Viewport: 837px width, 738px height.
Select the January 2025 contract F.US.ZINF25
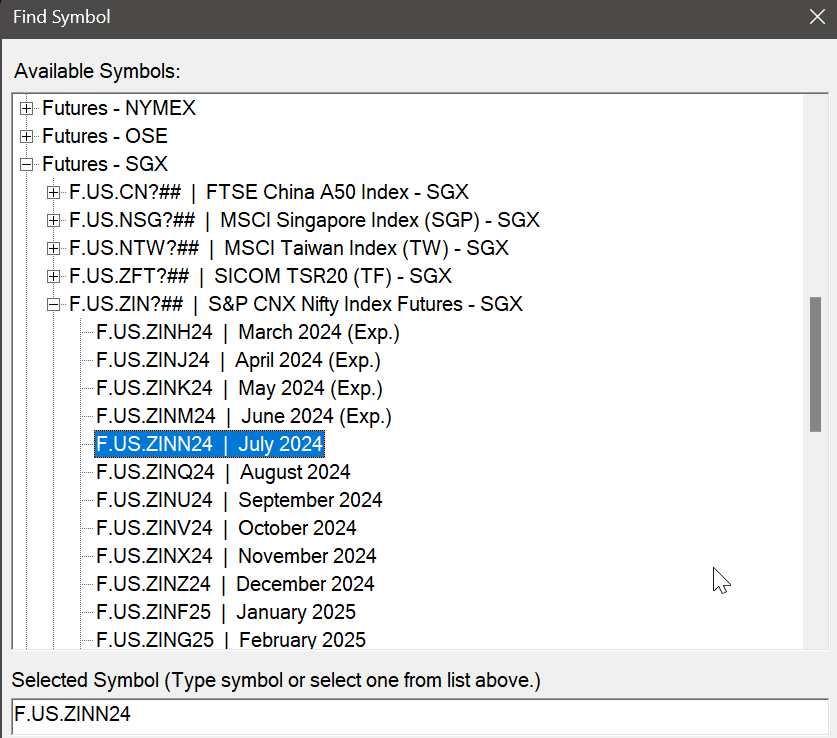225,612
